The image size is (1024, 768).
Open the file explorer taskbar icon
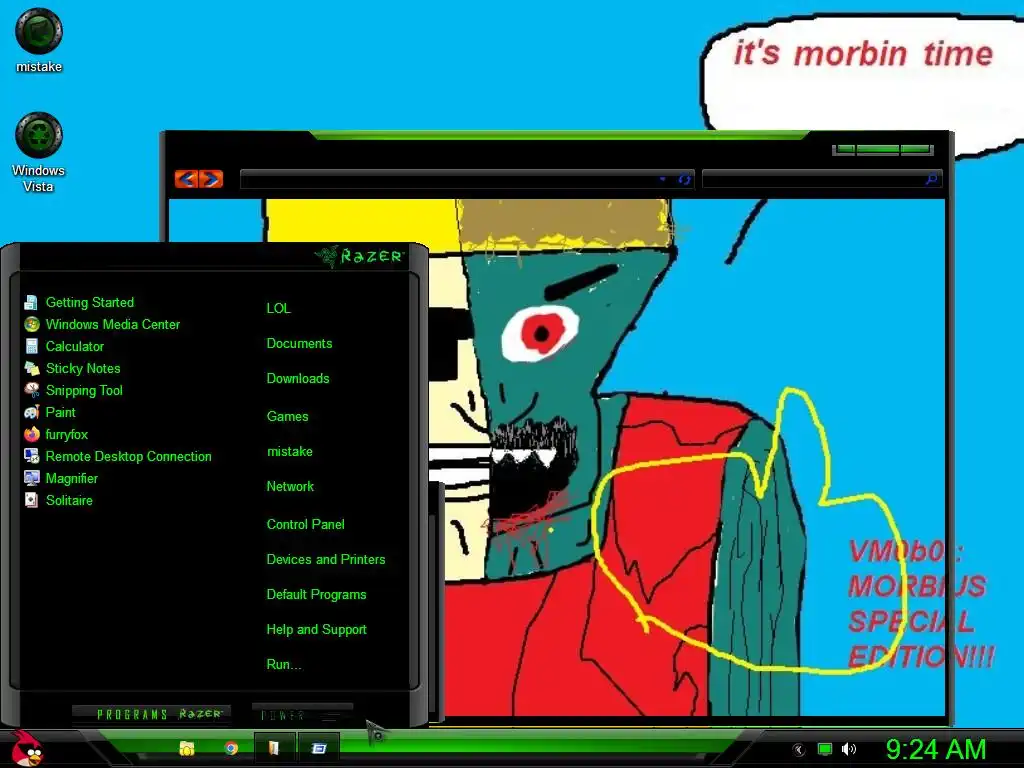coord(187,748)
